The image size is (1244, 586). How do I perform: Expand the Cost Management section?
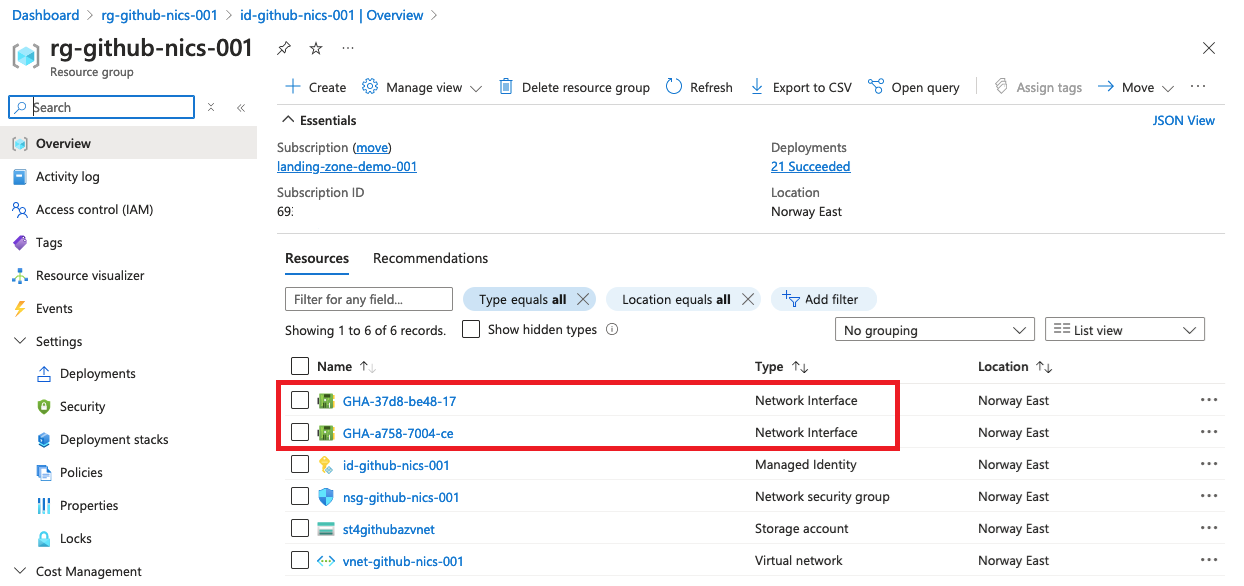19,572
